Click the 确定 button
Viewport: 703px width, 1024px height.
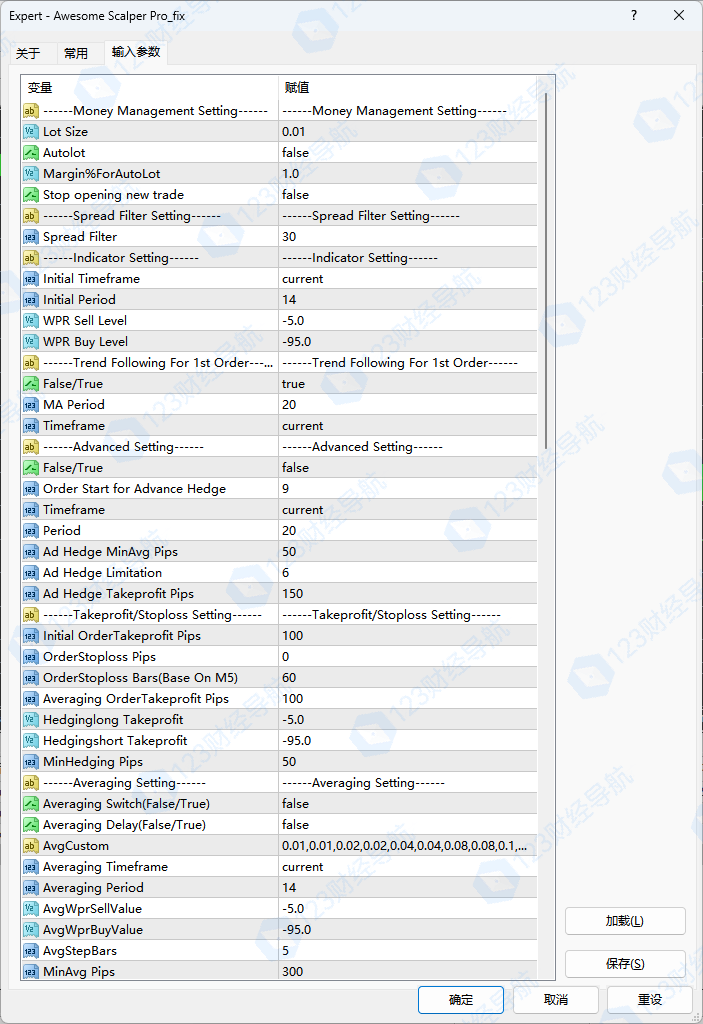click(x=461, y=1000)
